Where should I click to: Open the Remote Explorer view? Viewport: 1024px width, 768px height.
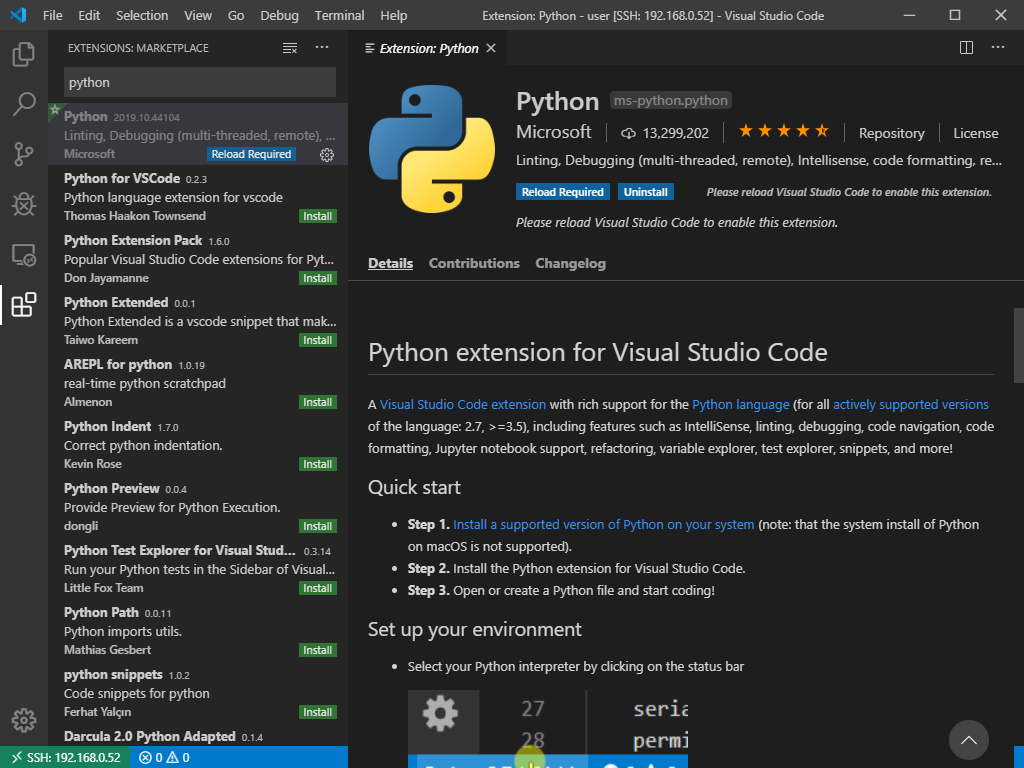tap(24, 255)
